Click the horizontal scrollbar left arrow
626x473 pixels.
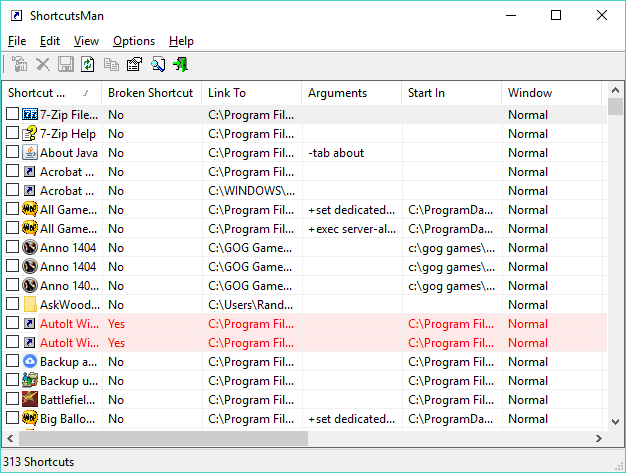tap(11, 438)
